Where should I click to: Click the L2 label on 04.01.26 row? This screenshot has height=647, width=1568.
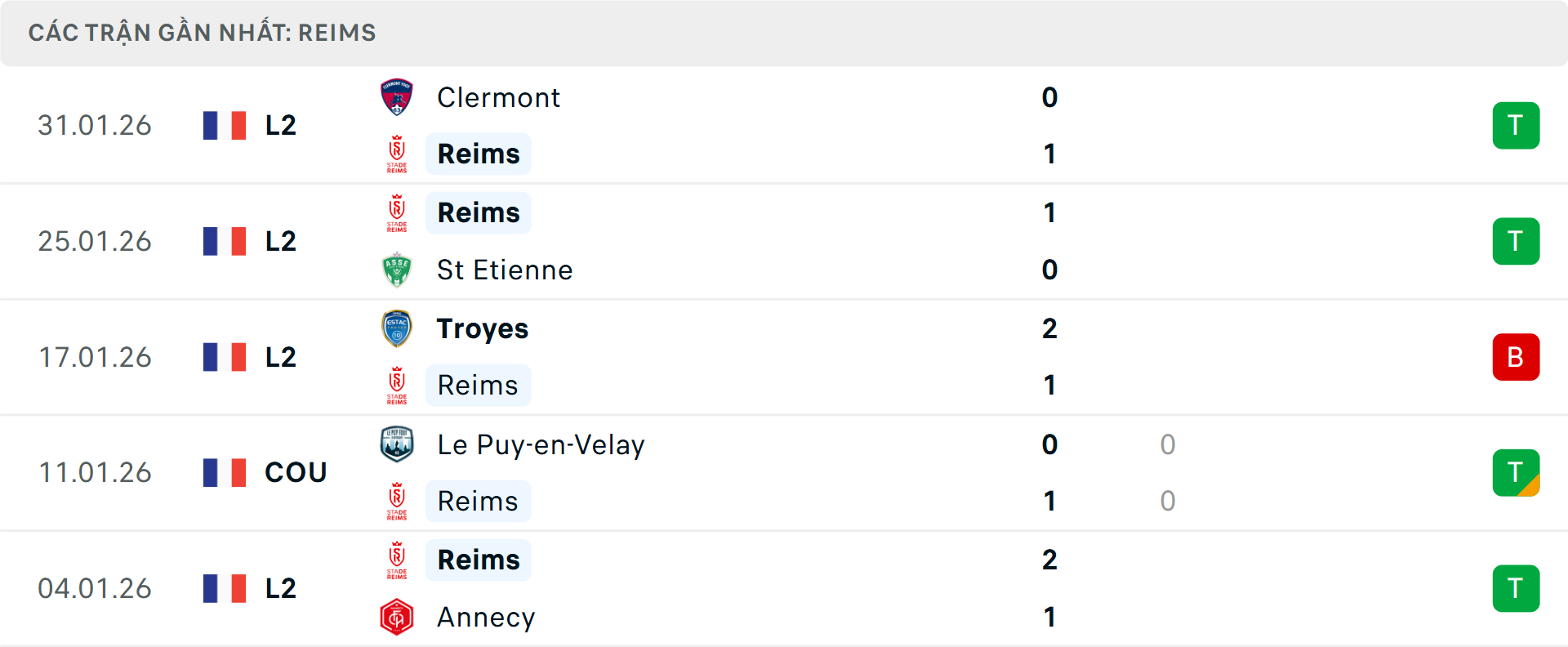point(281,588)
